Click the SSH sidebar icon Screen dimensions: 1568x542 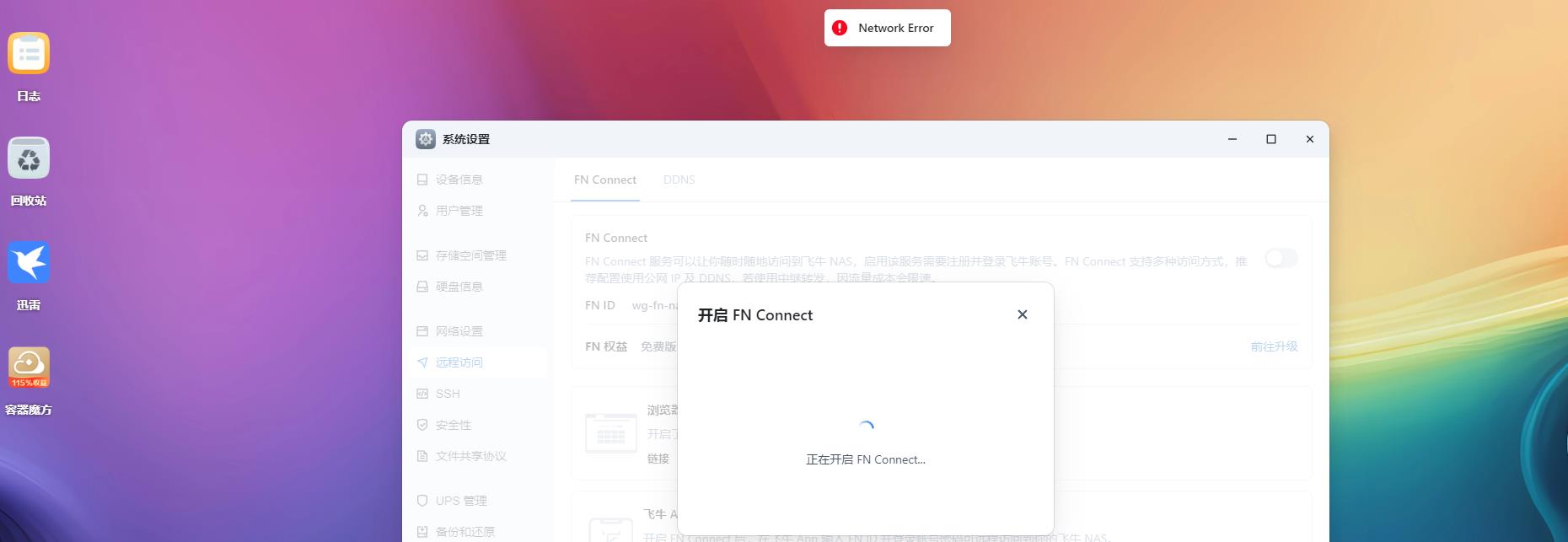pyautogui.click(x=422, y=394)
